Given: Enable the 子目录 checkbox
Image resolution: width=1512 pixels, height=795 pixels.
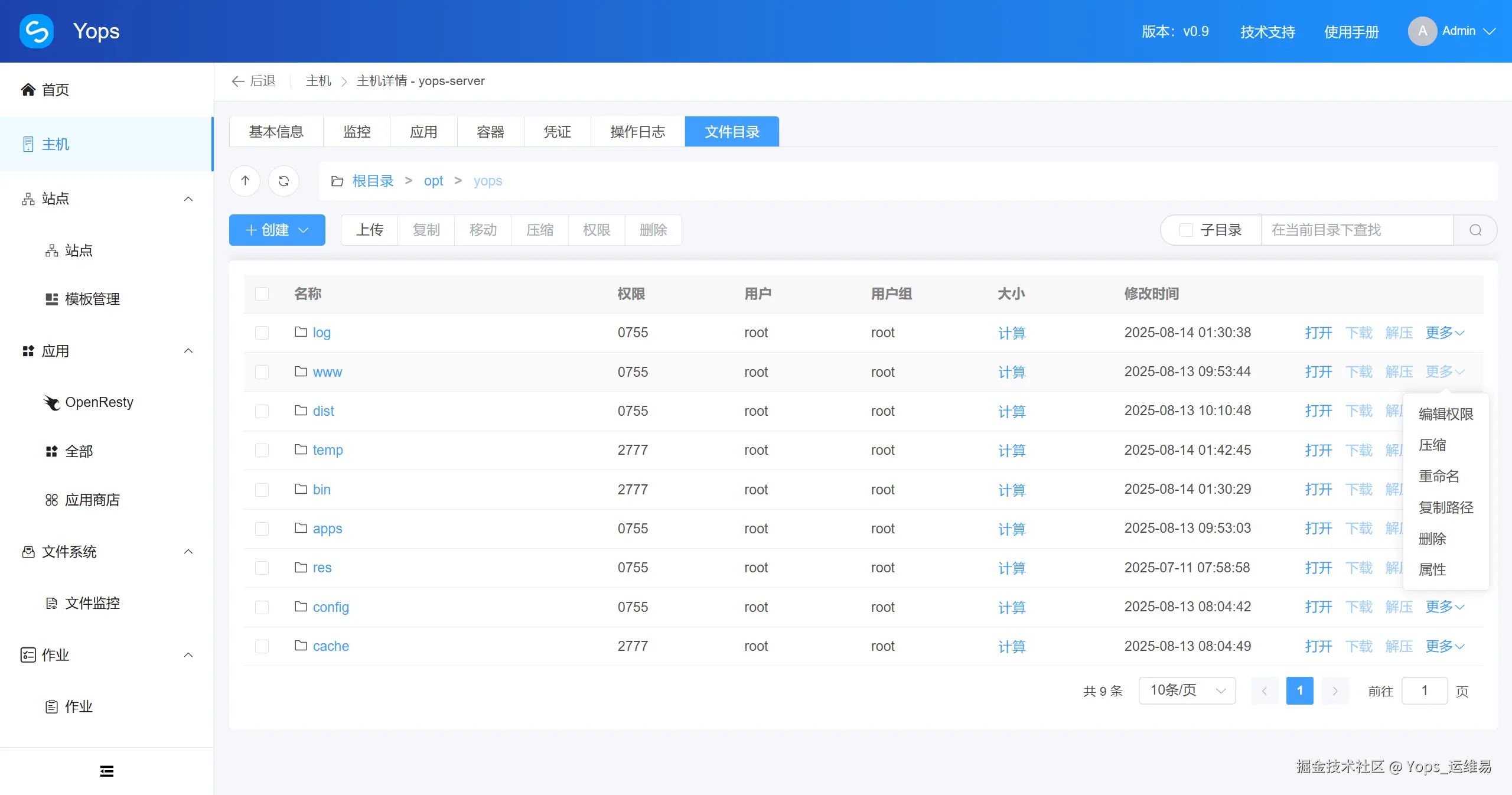Looking at the screenshot, I should click(1186, 230).
